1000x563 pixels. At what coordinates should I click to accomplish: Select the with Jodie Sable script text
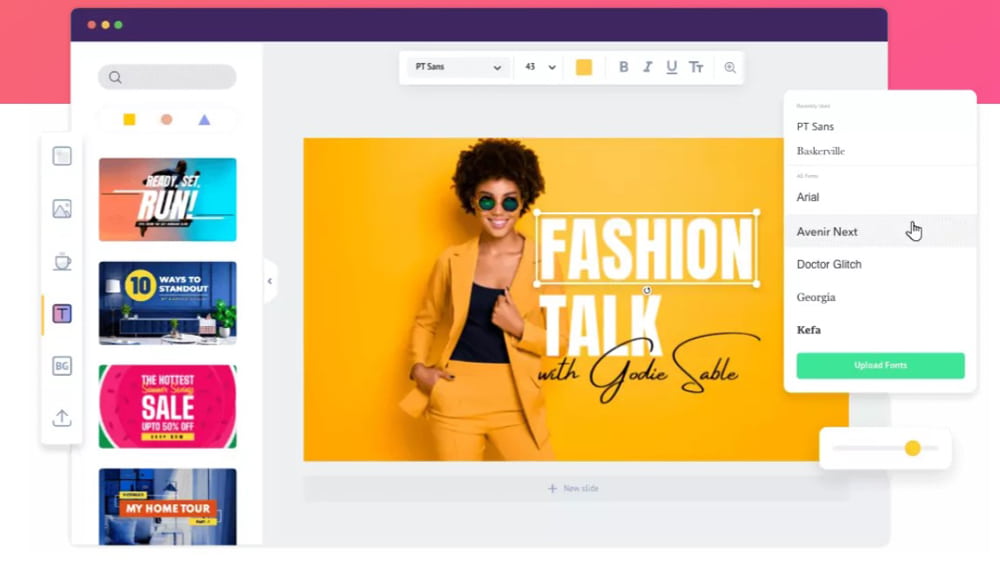[647, 370]
